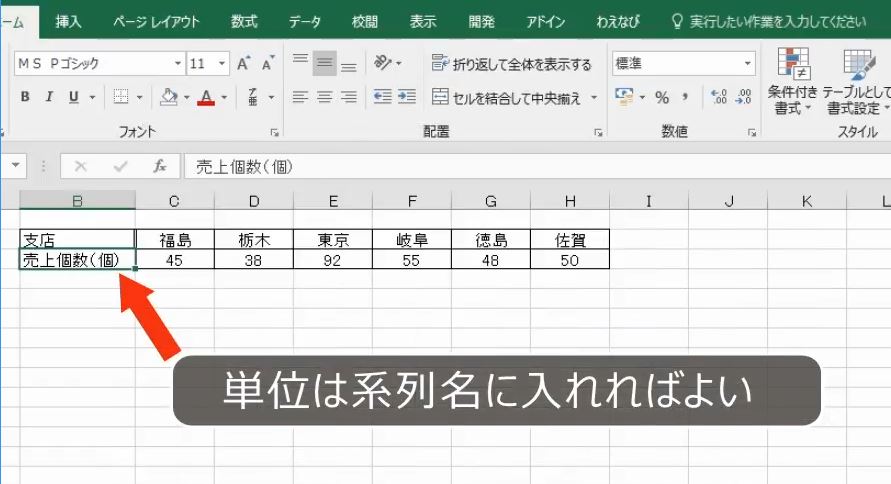
Task: Click insert function fx icon
Action: click(160, 166)
